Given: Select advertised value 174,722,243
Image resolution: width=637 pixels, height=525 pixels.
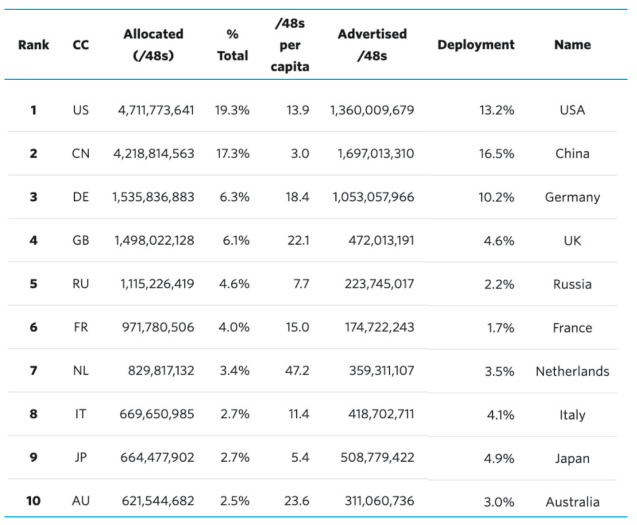Looking at the screenshot, I should click(379, 327).
